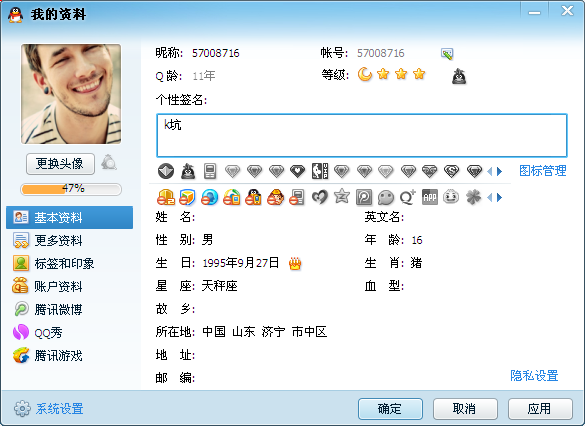This screenshot has height=426, width=585.
Task: Open the 隐私设置 link
Action: [x=534, y=376]
